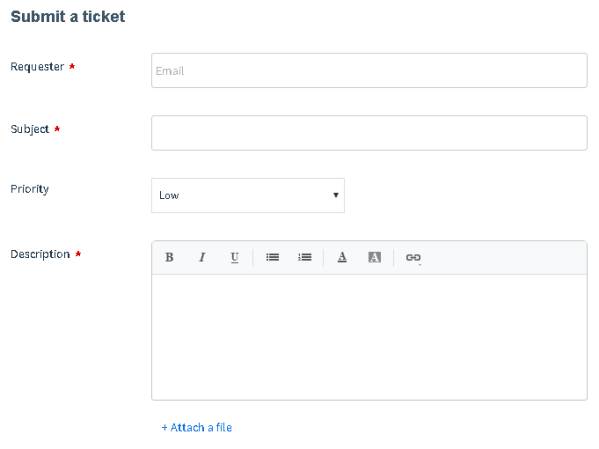Image resolution: width=599 pixels, height=449 pixels.
Task: Open the text color picker
Action: tap(342, 257)
